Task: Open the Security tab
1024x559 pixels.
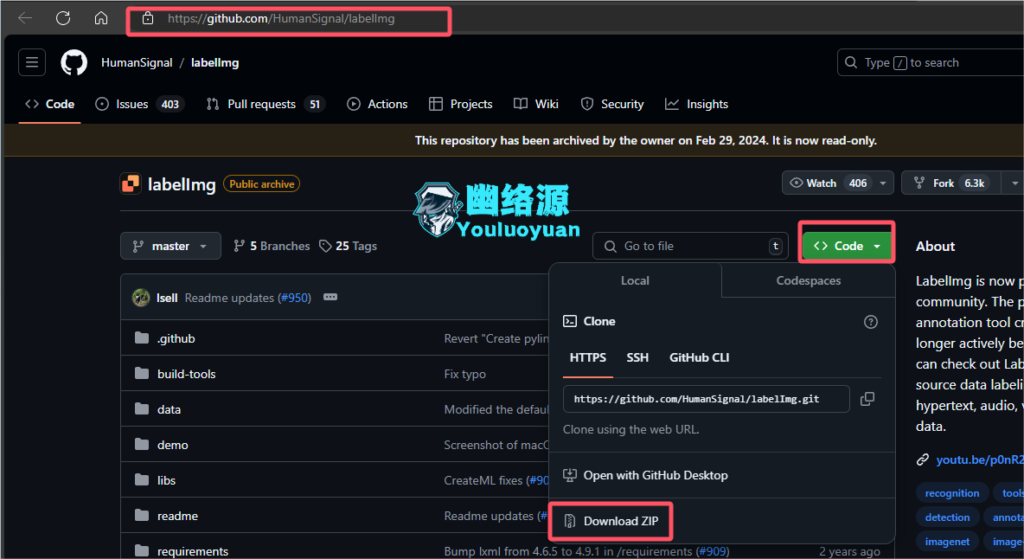Action: 612,104
